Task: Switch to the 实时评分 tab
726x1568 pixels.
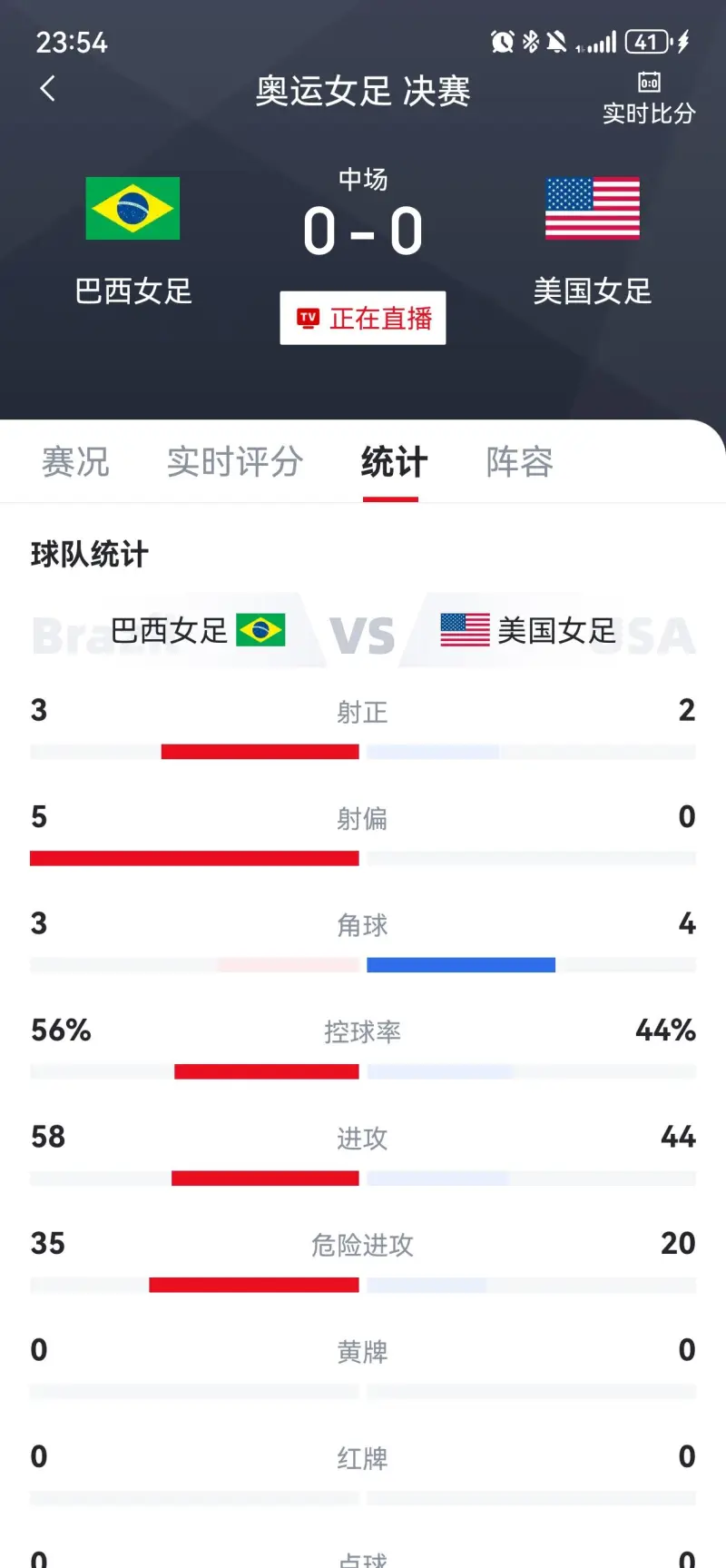Action: [x=235, y=462]
